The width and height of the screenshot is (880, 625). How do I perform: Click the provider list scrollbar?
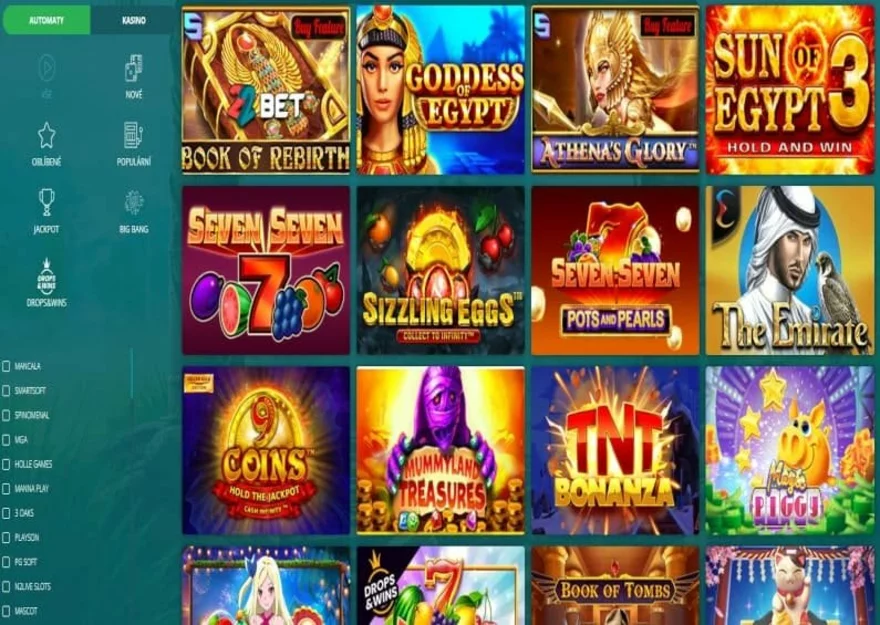coord(132,373)
